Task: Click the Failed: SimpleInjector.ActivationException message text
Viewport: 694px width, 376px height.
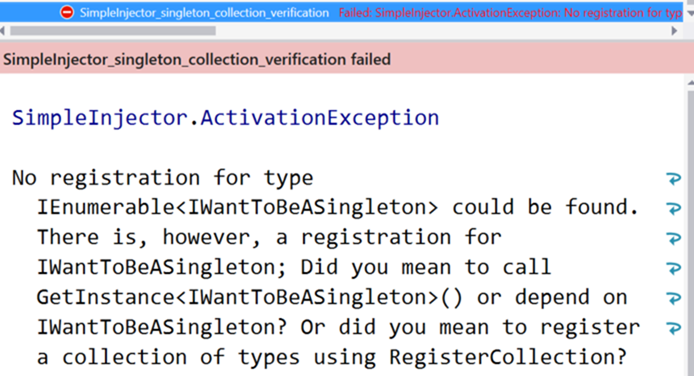Action: click(x=511, y=13)
